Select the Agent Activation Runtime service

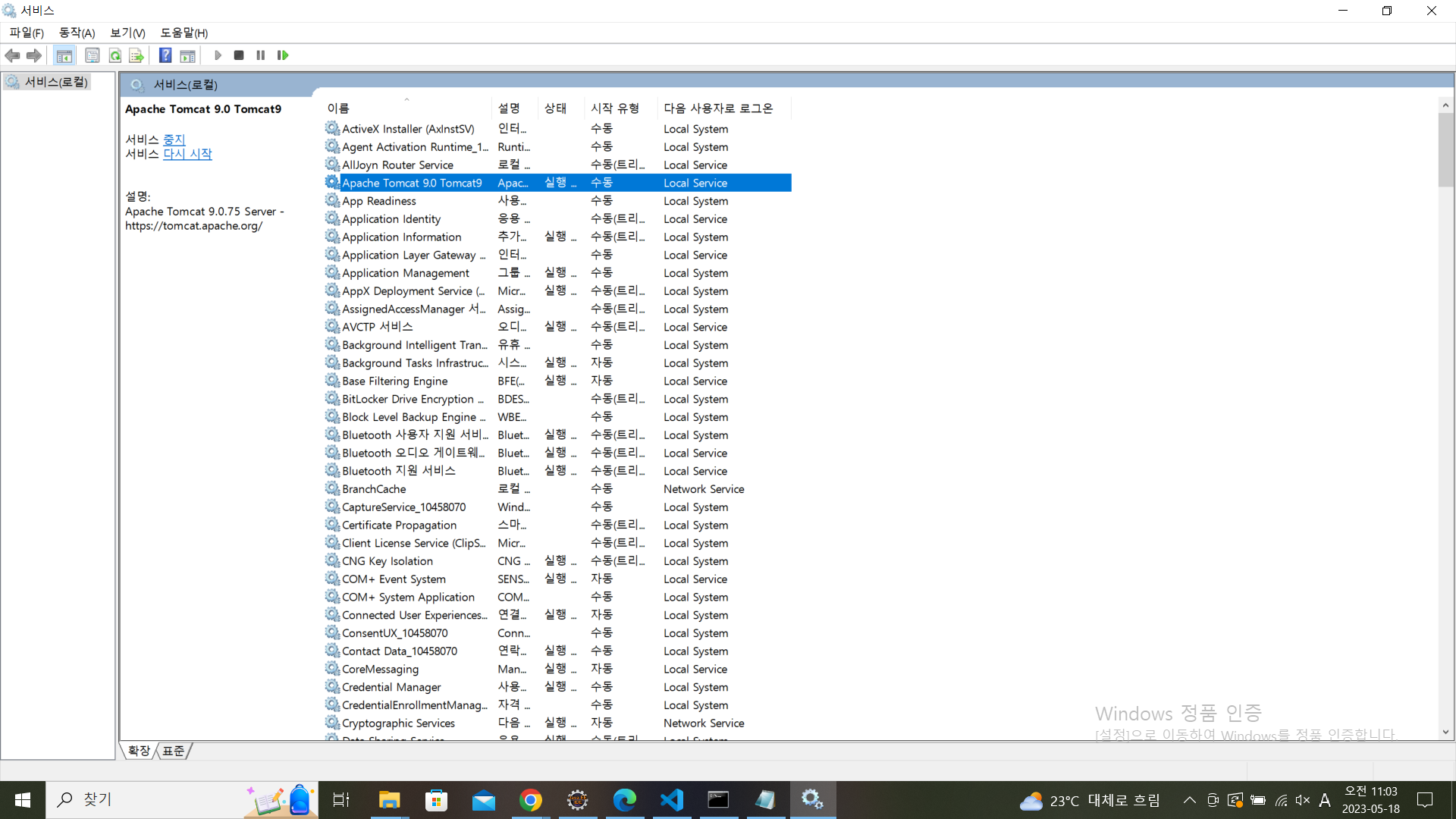coord(557,147)
